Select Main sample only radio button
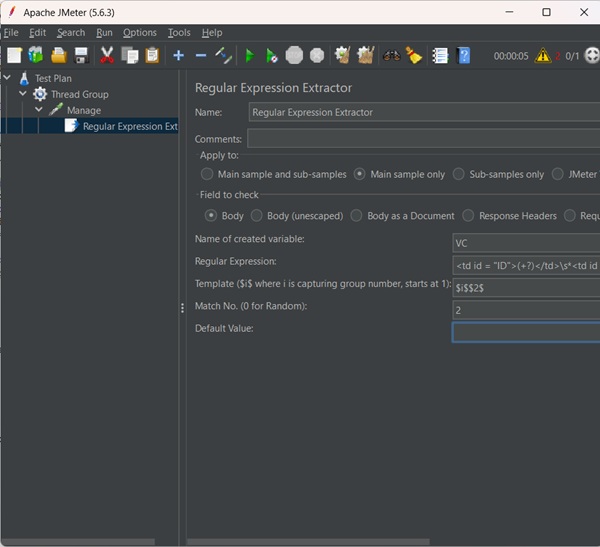Screen dimensions: 600x547 (x=359, y=174)
